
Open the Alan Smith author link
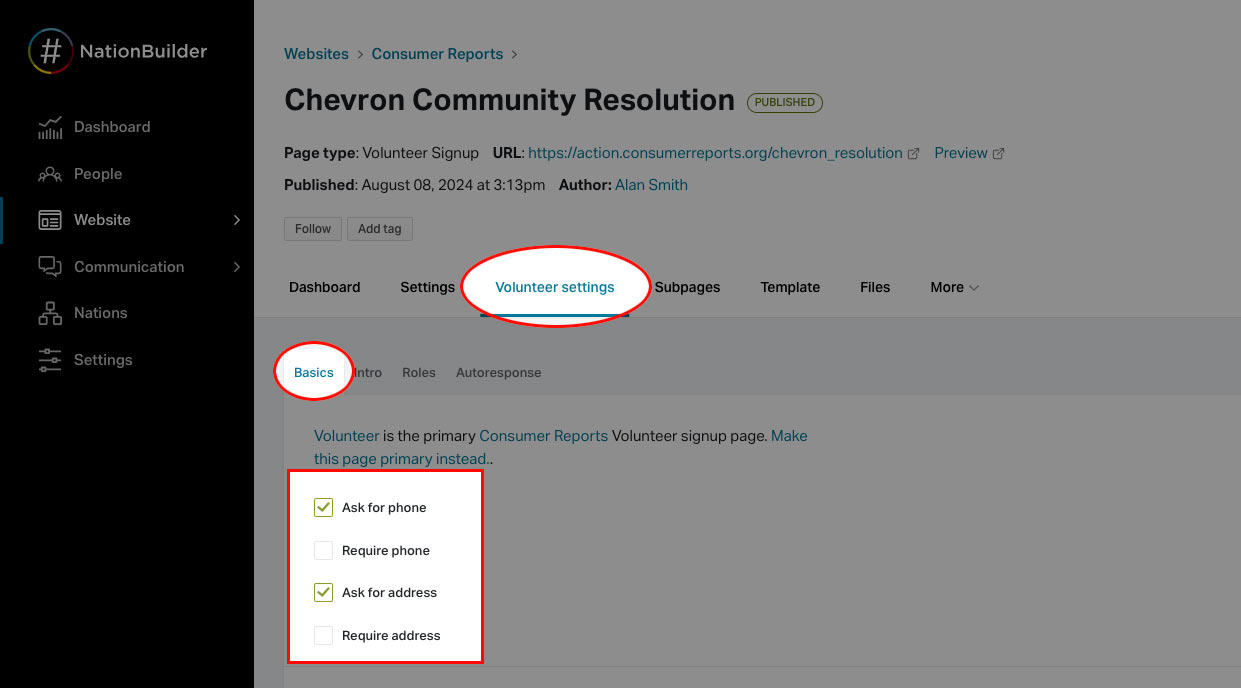tap(651, 184)
